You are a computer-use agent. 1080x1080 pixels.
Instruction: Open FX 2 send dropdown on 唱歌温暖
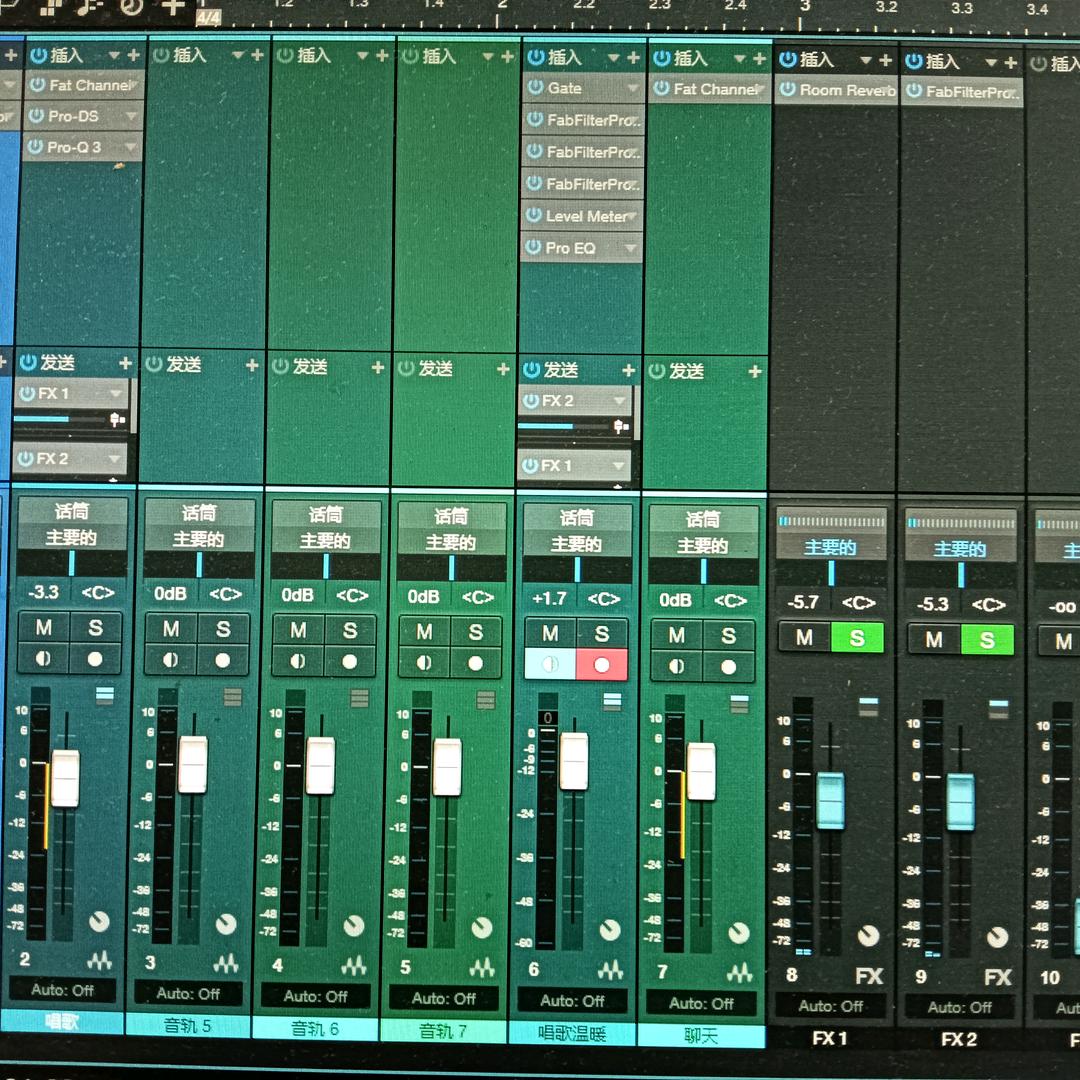coord(620,401)
